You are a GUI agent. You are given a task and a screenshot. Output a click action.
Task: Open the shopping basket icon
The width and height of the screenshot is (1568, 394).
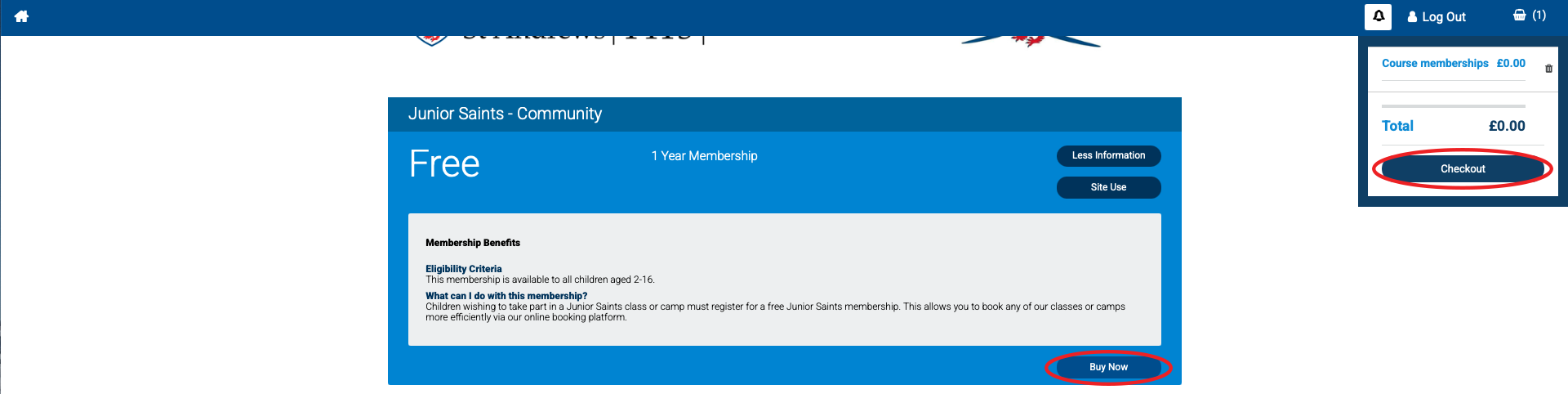coord(1519,16)
